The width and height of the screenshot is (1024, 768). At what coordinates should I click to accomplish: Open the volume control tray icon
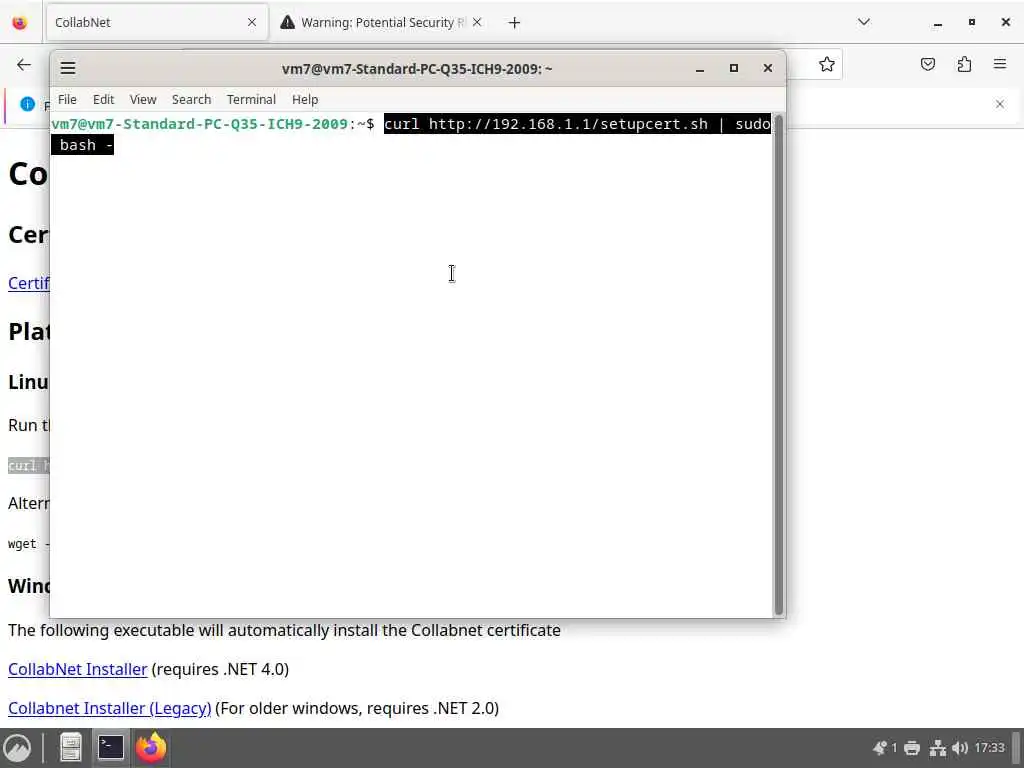959,748
